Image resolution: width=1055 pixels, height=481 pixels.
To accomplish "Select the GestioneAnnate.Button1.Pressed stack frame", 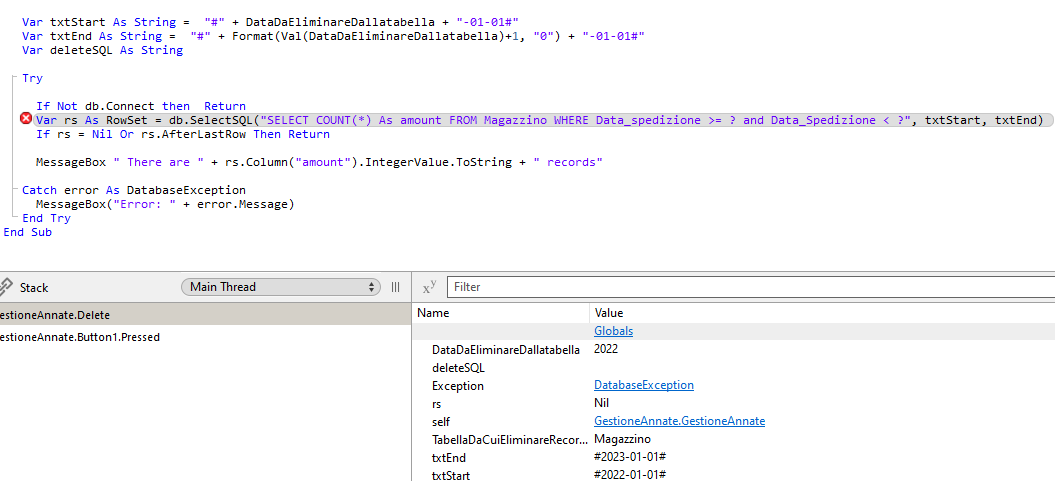I will tap(80, 337).
